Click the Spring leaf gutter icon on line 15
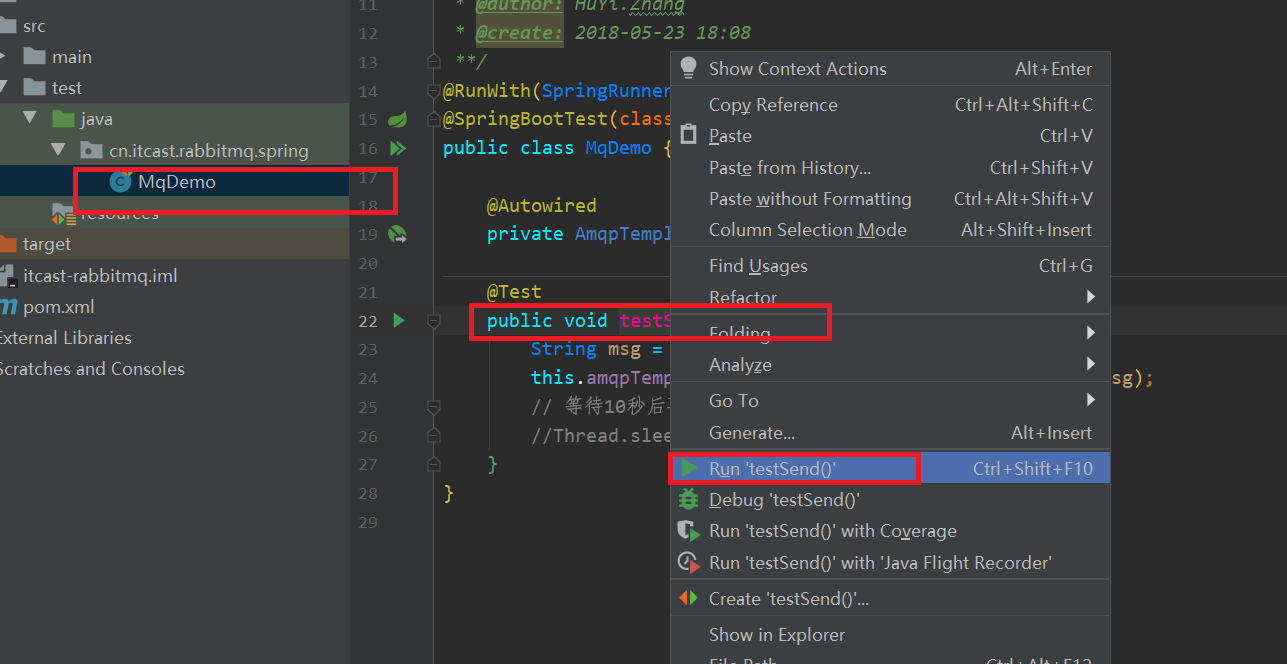Screen dimensions: 1287x664 [397, 119]
